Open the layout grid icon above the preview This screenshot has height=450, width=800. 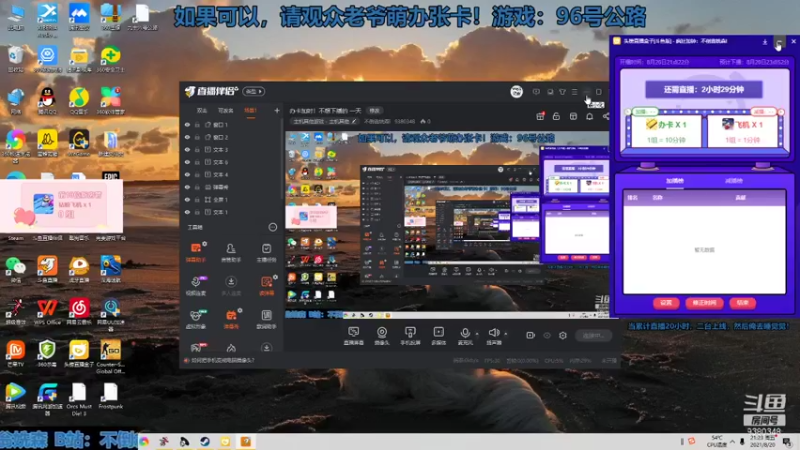coord(573,116)
